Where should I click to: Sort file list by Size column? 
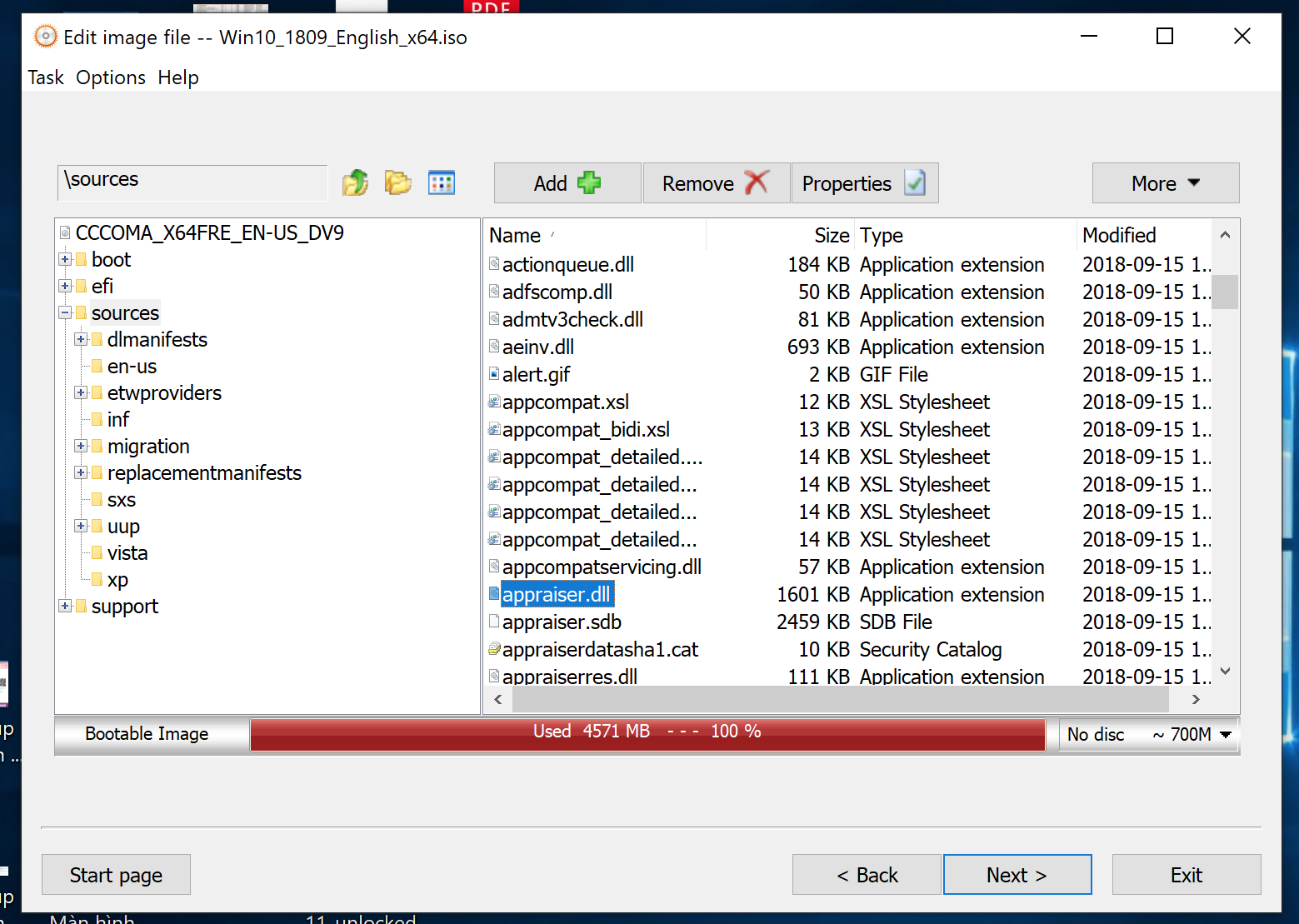[831, 236]
